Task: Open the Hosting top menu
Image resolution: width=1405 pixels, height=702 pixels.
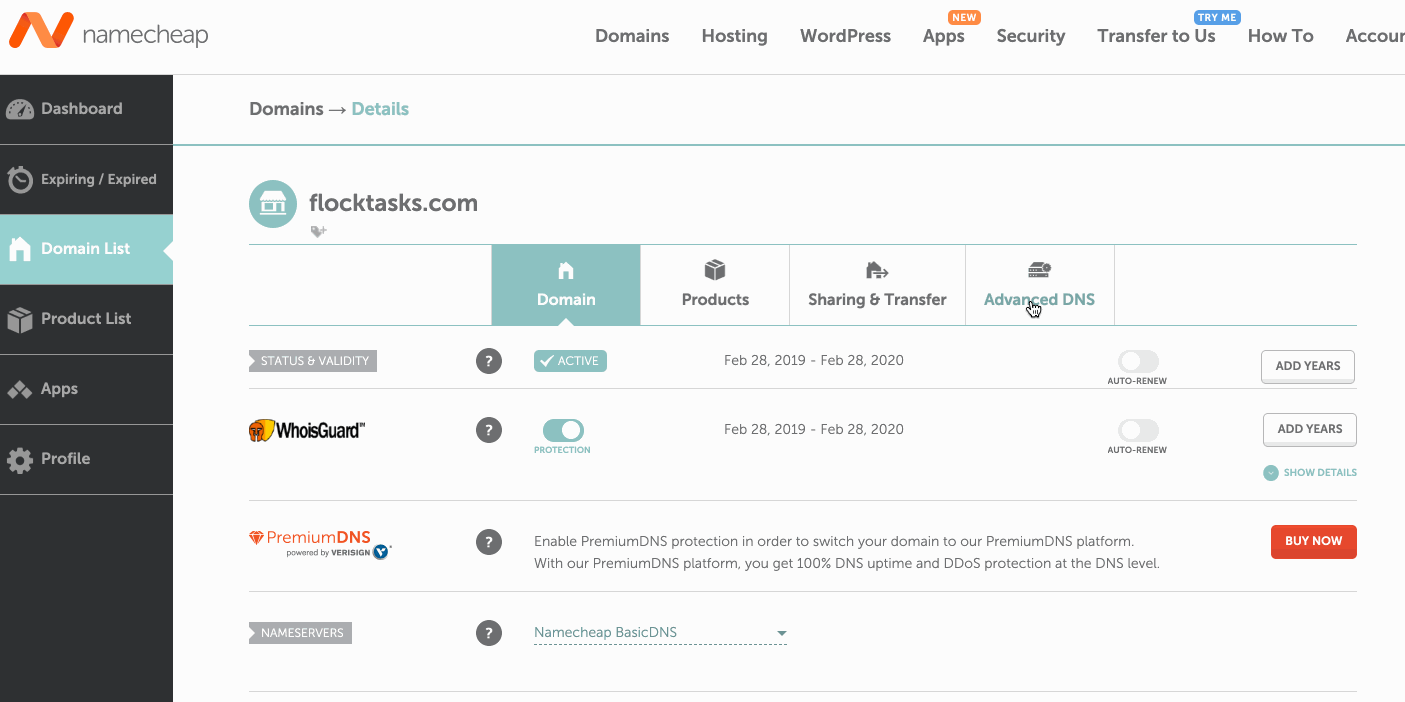Action: (x=734, y=36)
